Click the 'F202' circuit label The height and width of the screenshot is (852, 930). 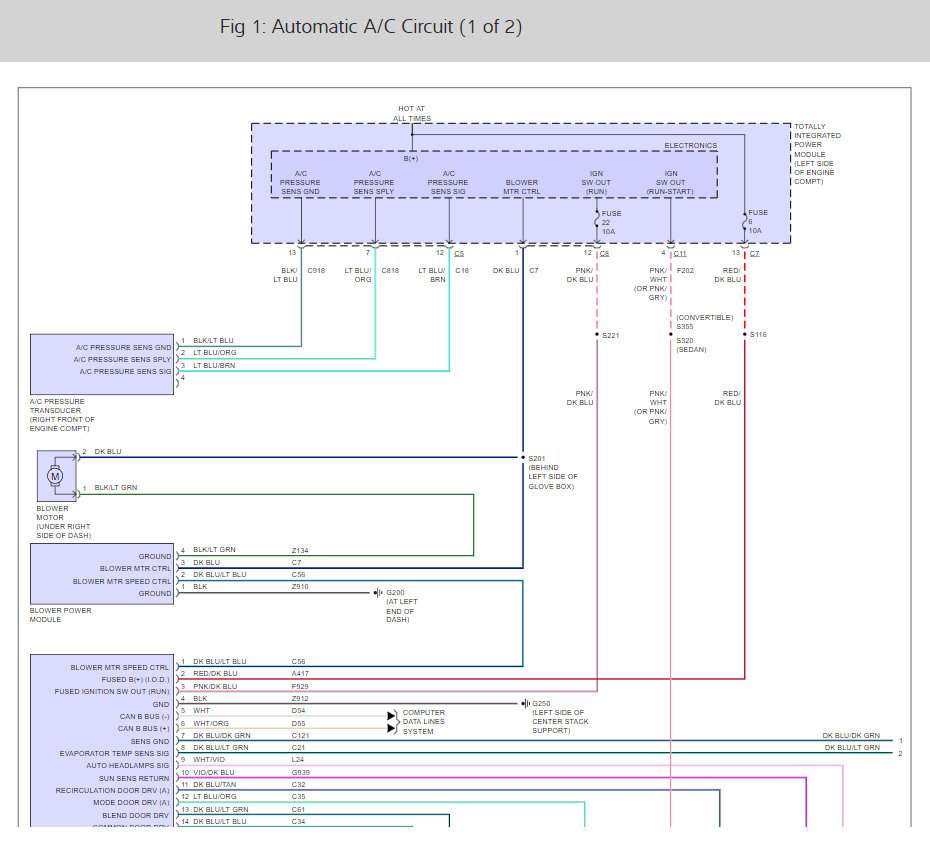(x=685, y=271)
